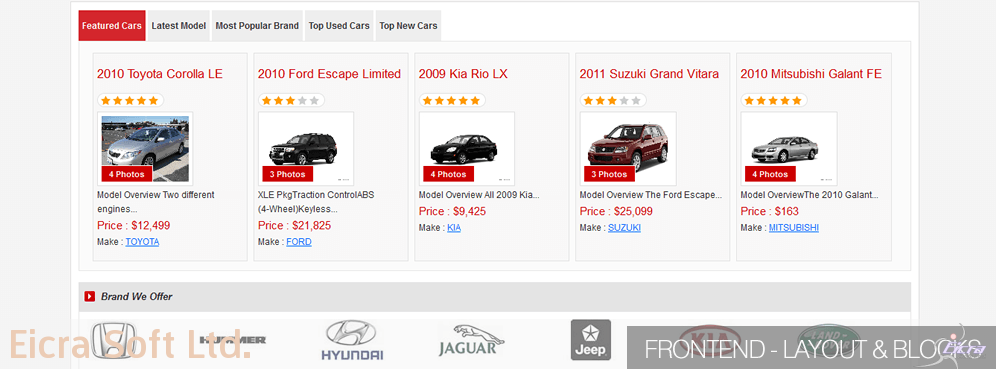Click 3 Photos badge on Suzuki

pyautogui.click(x=609, y=174)
